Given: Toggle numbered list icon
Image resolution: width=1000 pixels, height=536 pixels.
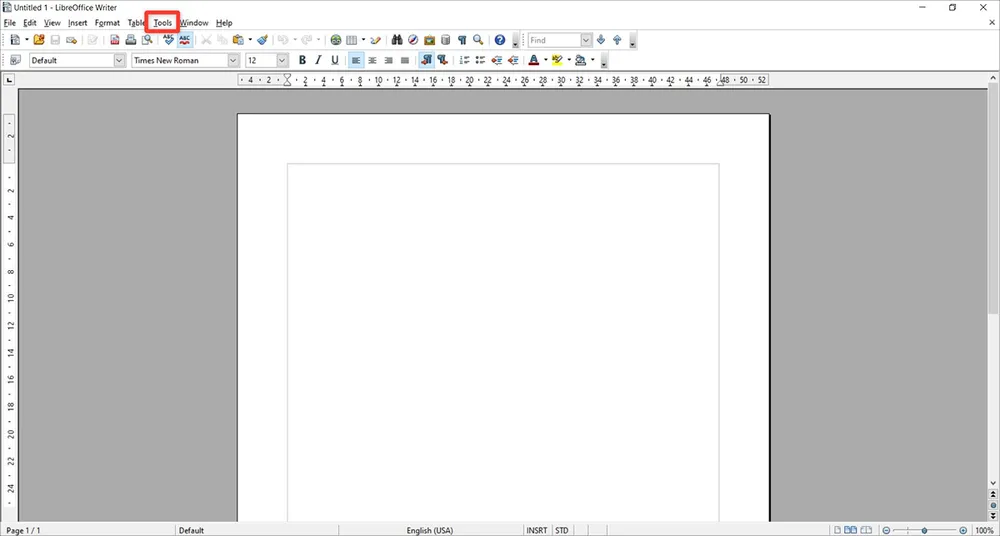Looking at the screenshot, I should (464, 60).
